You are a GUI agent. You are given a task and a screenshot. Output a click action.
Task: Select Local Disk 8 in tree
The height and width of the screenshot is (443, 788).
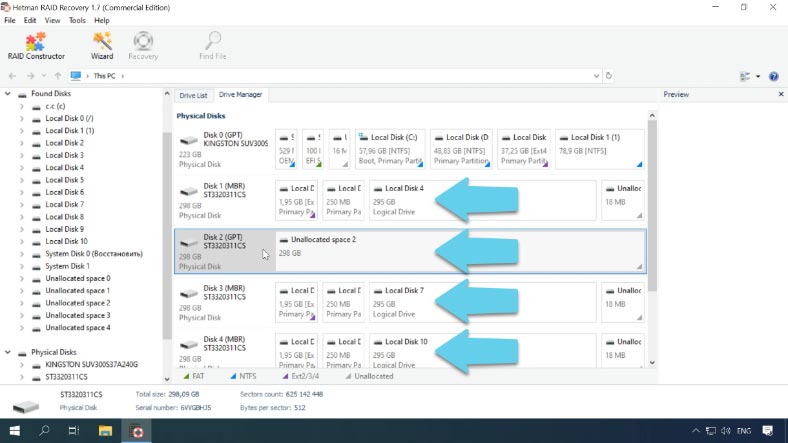64,217
